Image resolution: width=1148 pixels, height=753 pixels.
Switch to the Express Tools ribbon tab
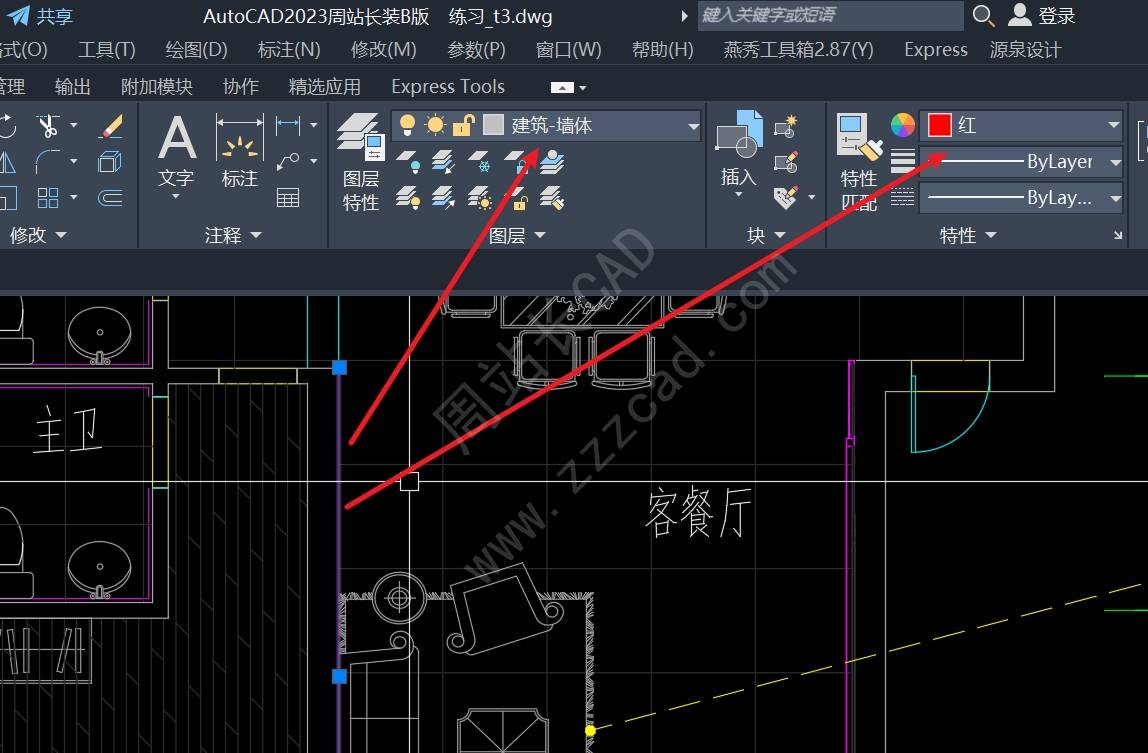tap(447, 87)
